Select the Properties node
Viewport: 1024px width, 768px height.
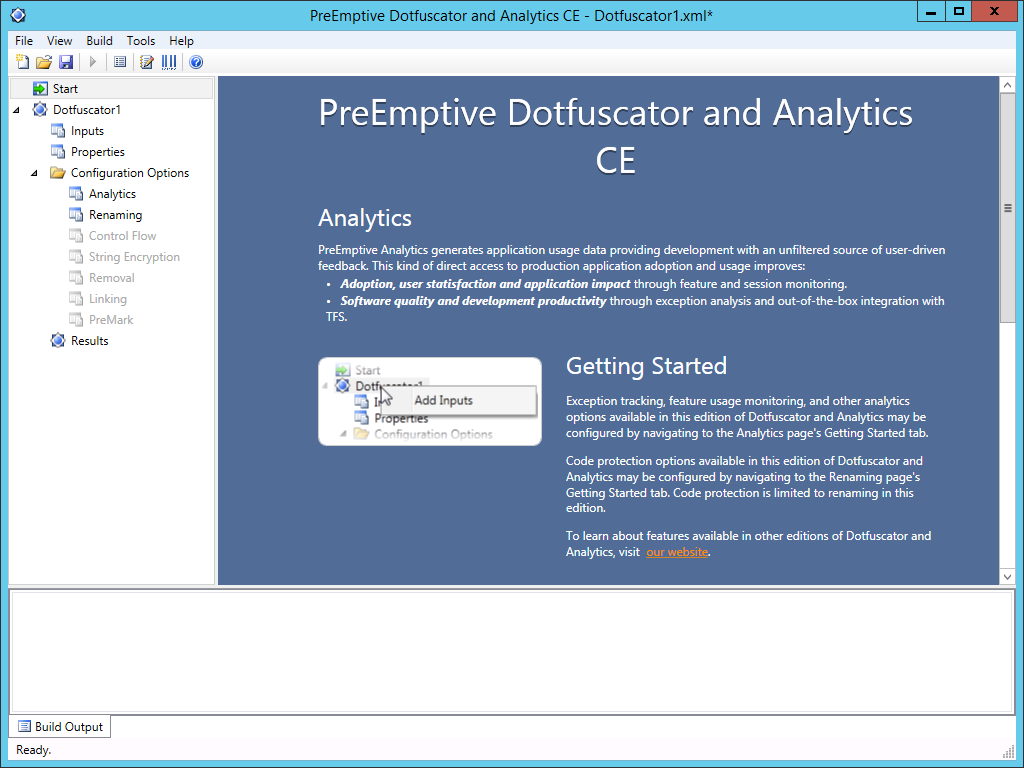tap(97, 151)
